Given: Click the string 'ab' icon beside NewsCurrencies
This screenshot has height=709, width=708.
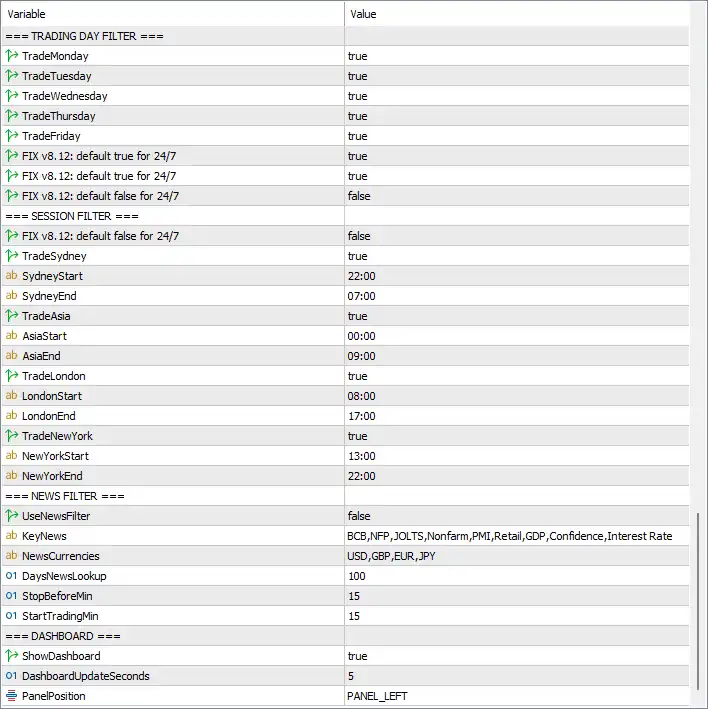Looking at the screenshot, I should click(11, 555).
